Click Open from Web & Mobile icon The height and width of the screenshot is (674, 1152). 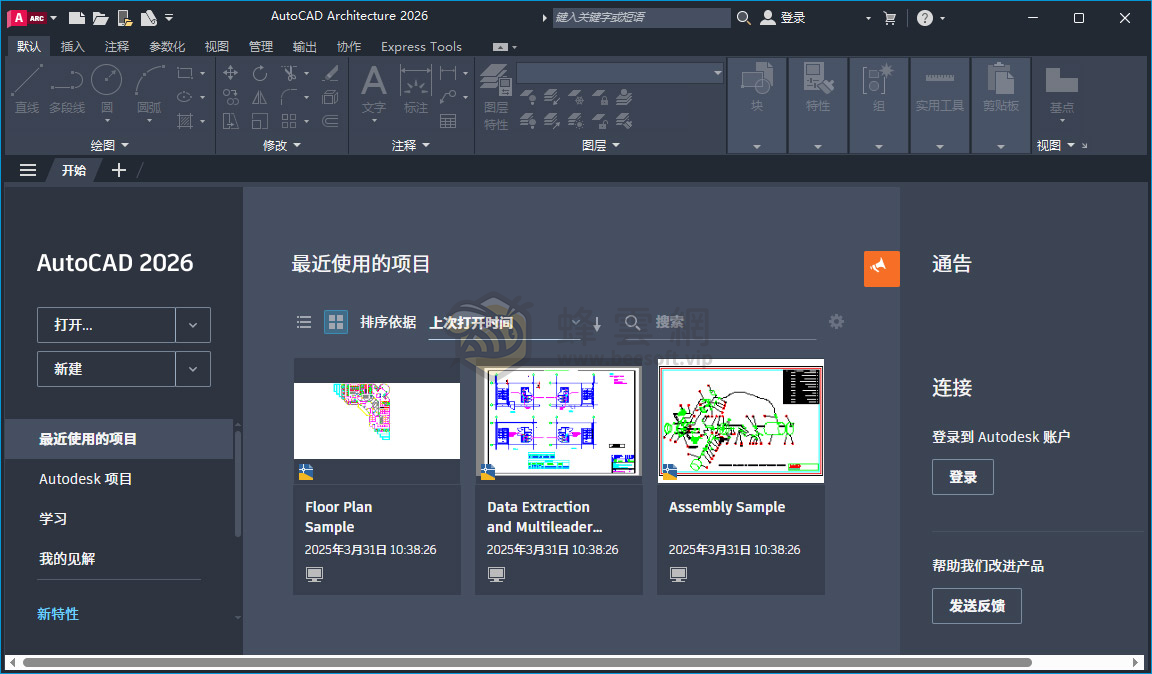[125, 18]
